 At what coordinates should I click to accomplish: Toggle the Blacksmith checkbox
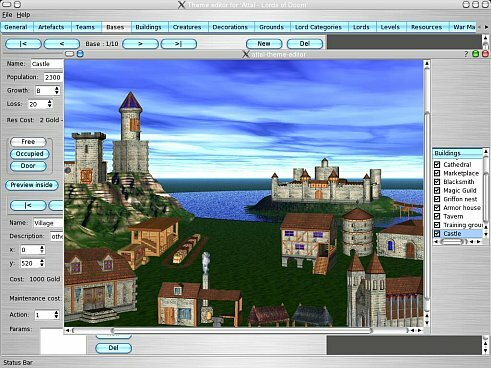pyautogui.click(x=437, y=182)
